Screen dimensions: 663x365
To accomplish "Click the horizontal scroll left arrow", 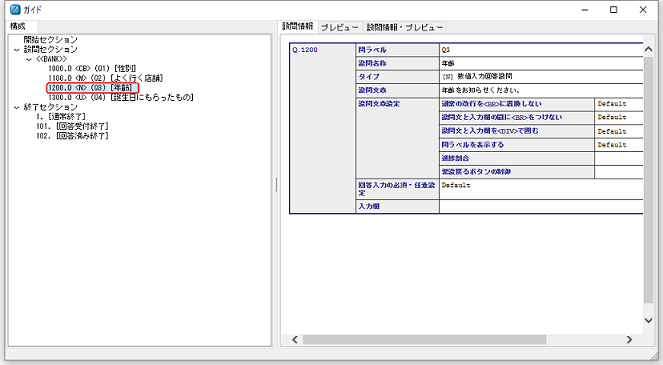I will point(295,340).
